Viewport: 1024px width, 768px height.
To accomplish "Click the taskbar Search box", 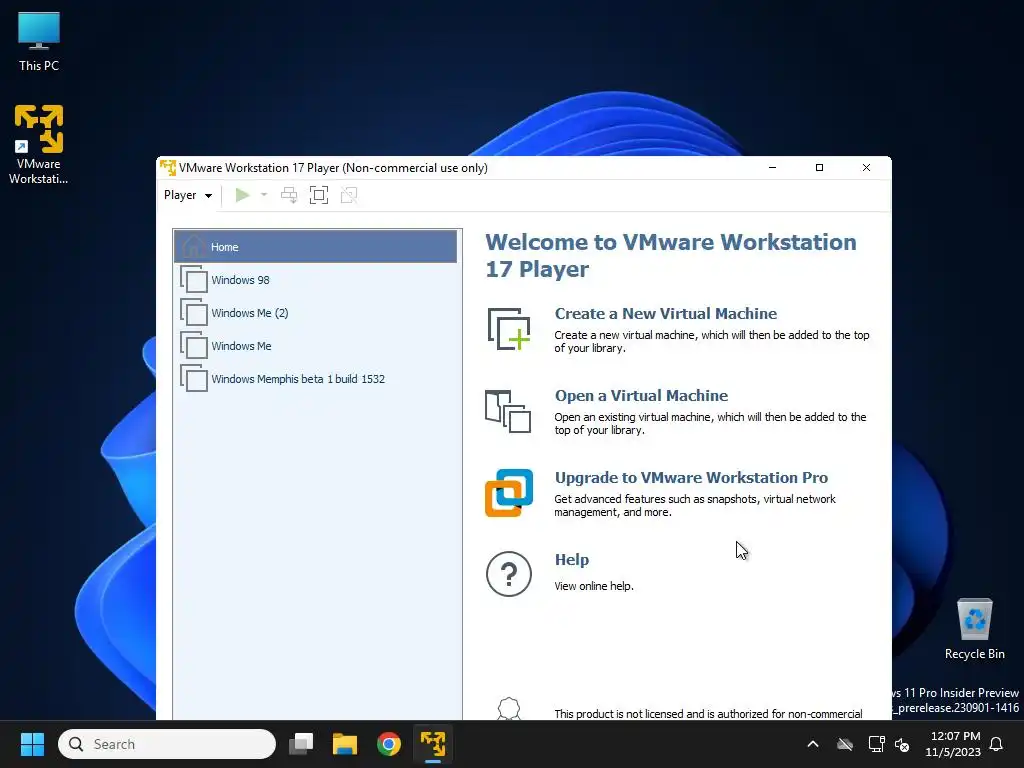I will click(167, 744).
